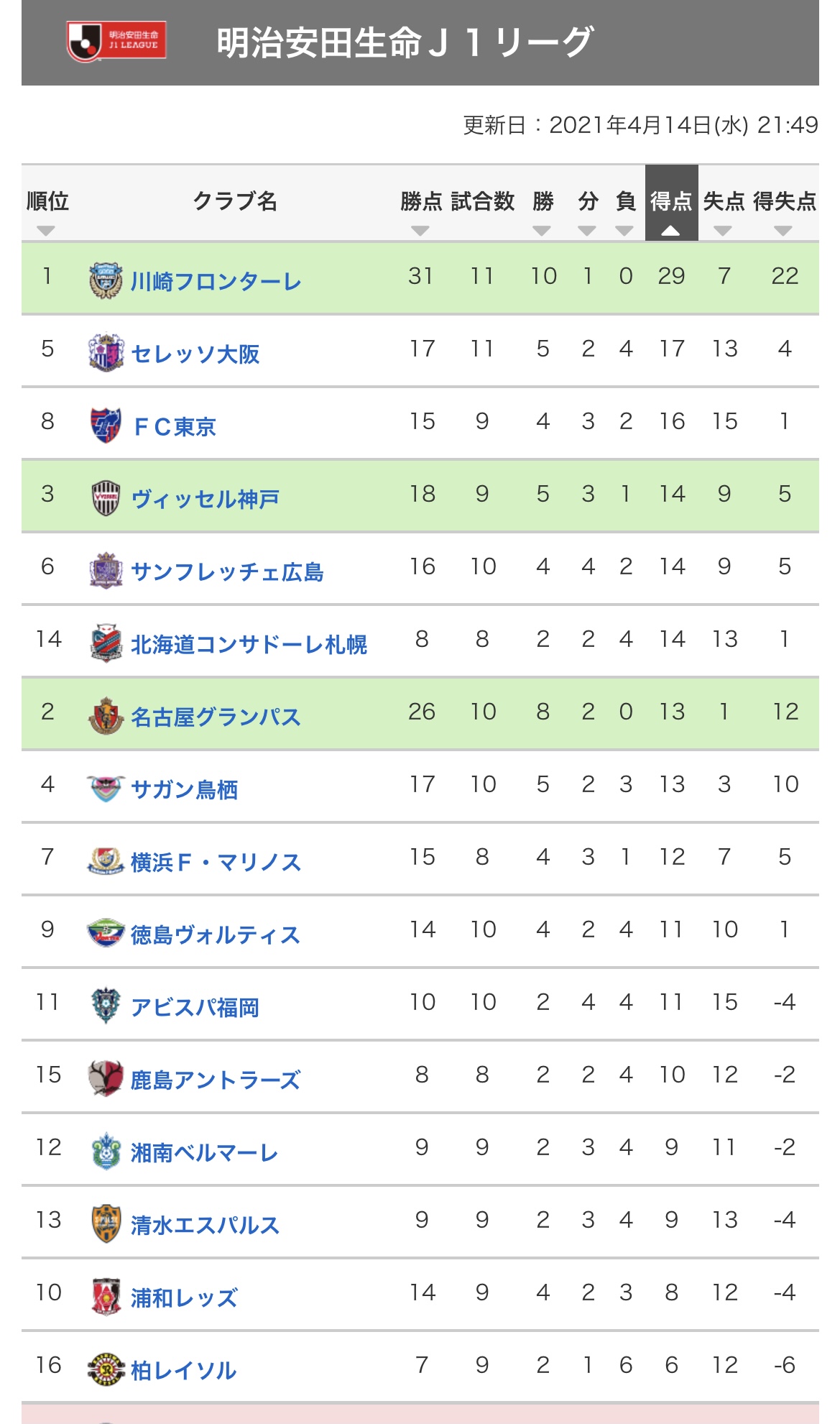
Task: Open サガン鳥栖 team link
Action: (x=185, y=789)
